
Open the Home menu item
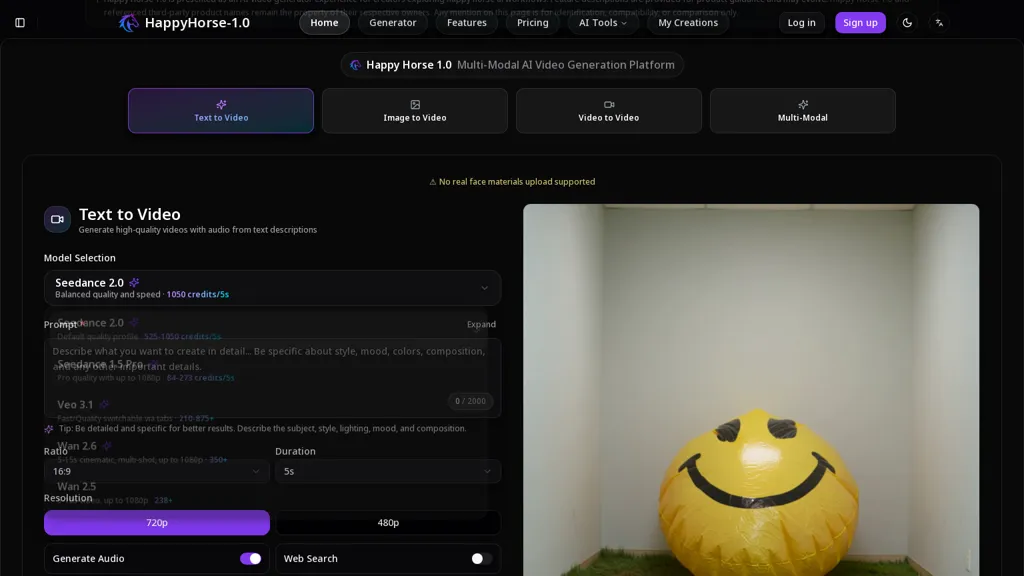coord(324,23)
